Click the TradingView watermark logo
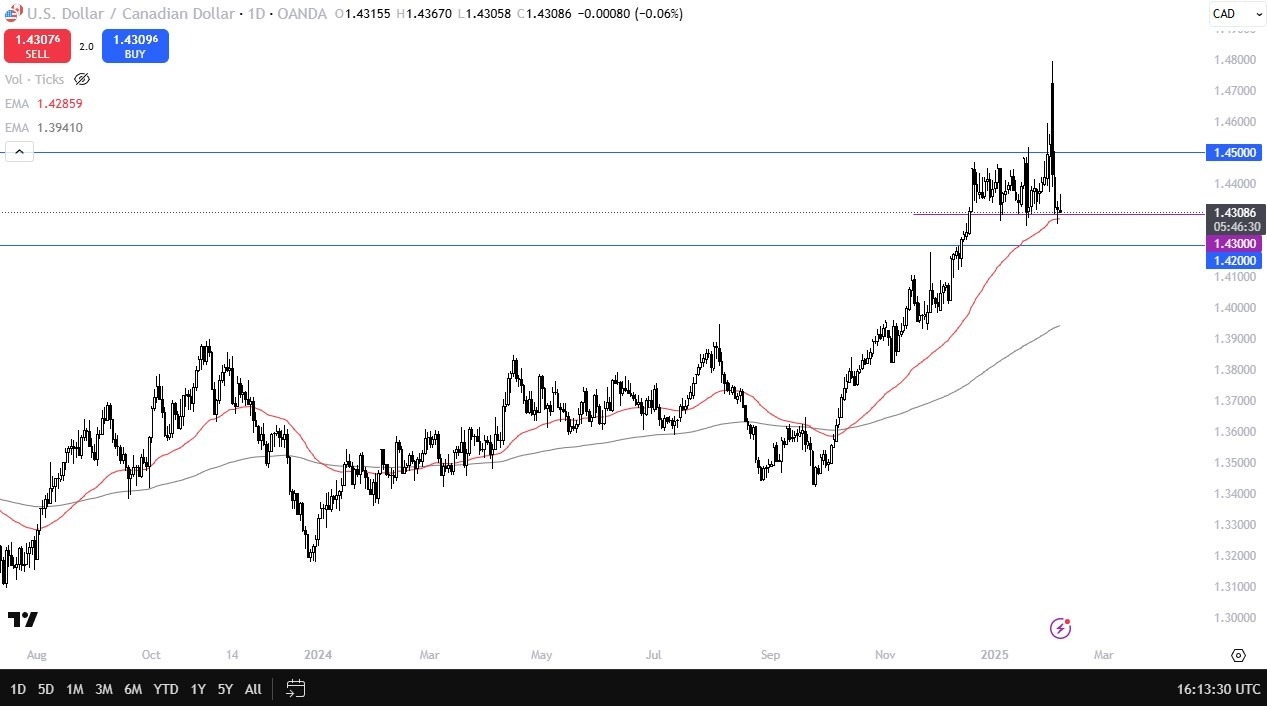Image resolution: width=1267 pixels, height=706 pixels. point(24,619)
